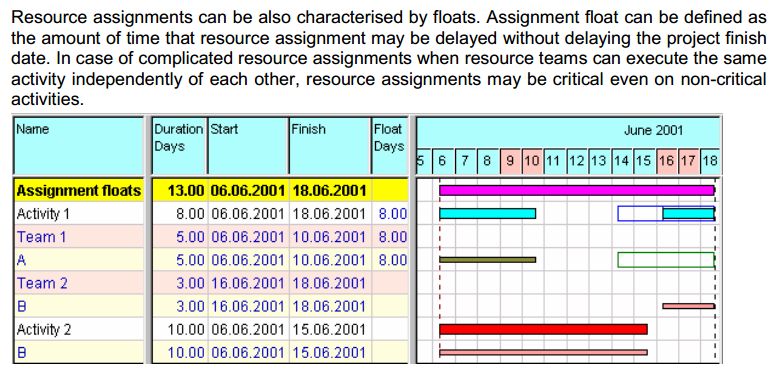The height and width of the screenshot is (380, 782).
Task: Click Team 1 duration cell 5.00
Action: tap(190, 237)
